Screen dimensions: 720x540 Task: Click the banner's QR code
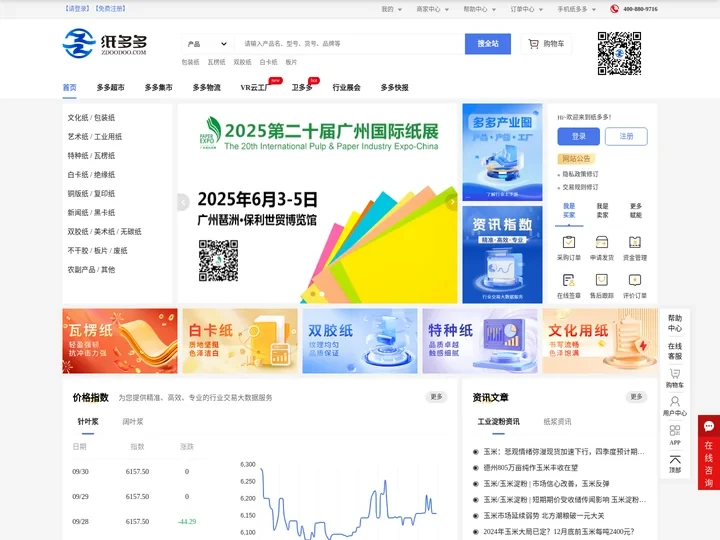click(218, 260)
